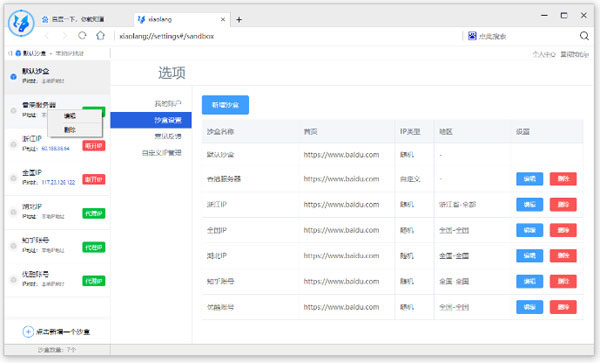Open the home page via house icon
600x363 pixels.
[100, 36]
